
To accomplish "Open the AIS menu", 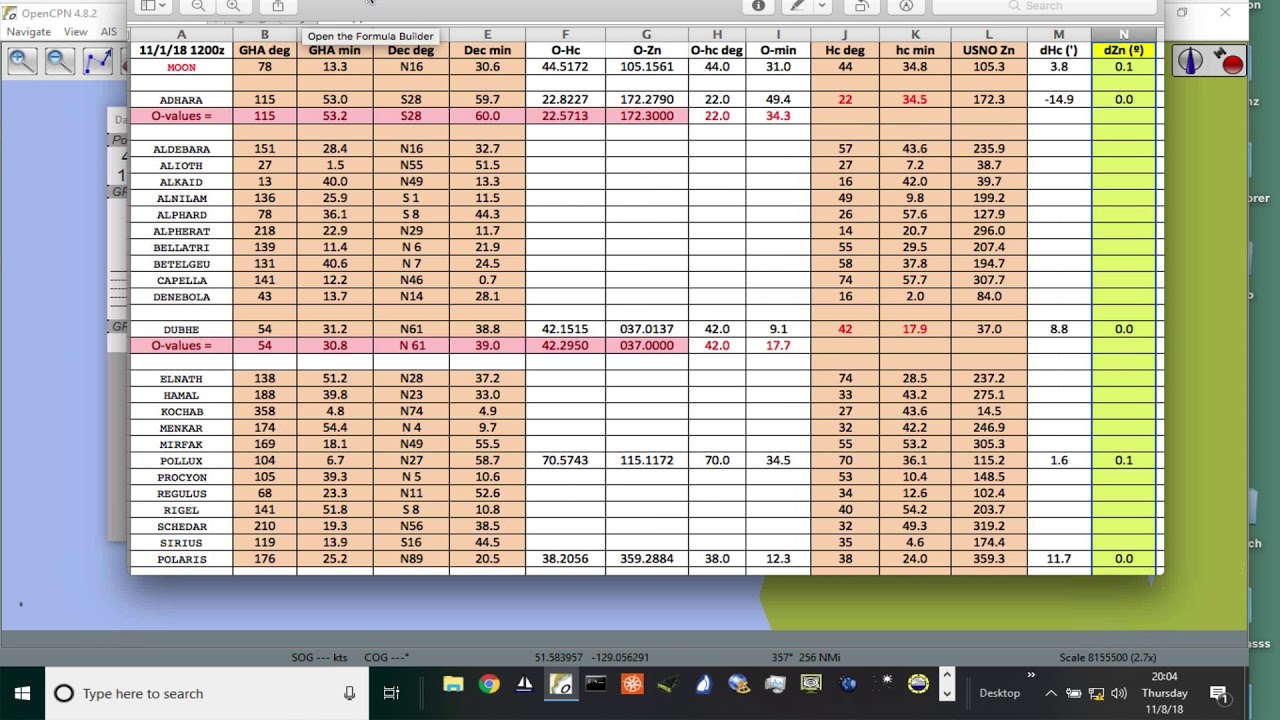I will pyautogui.click(x=108, y=32).
